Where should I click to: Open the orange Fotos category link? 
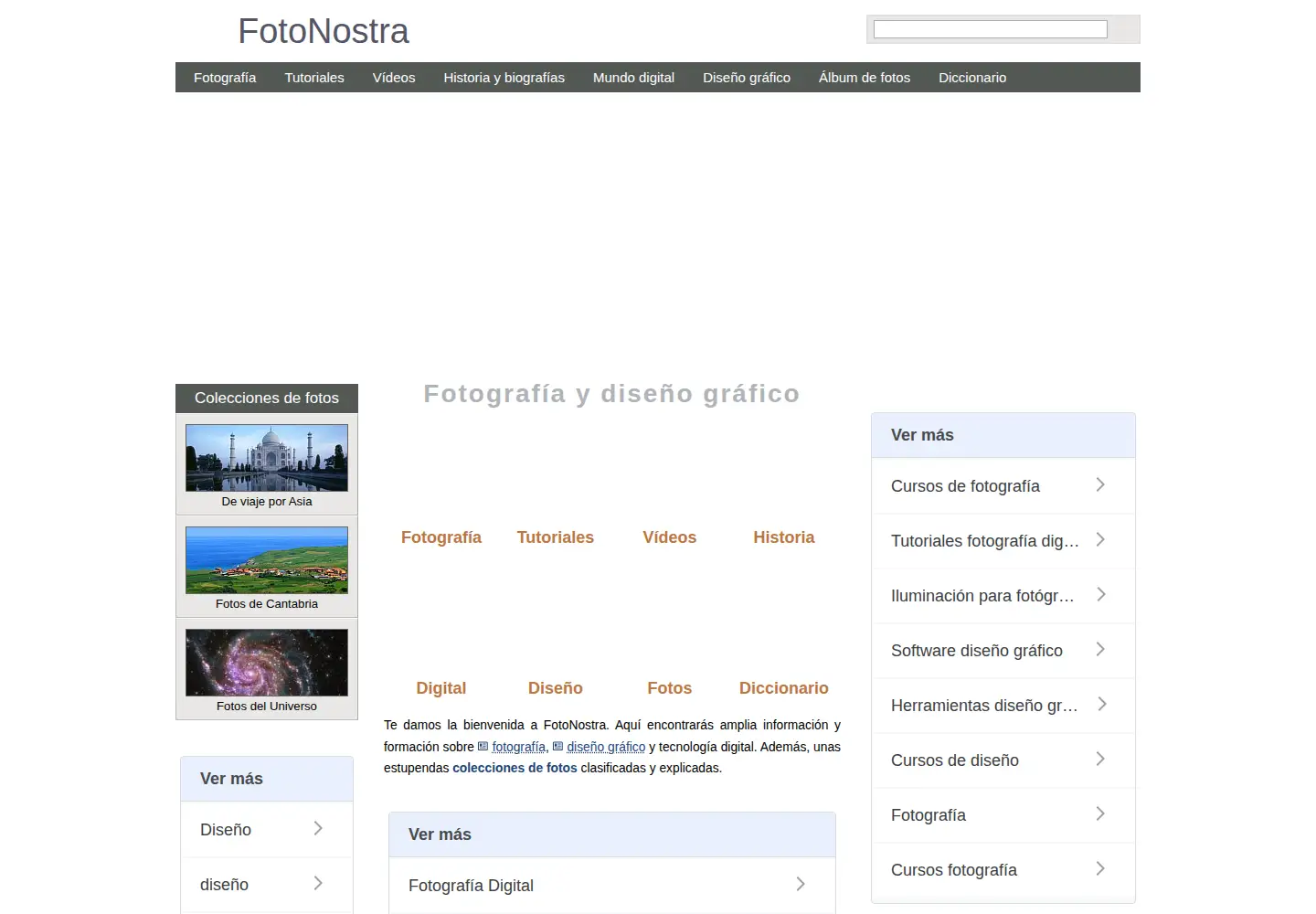click(x=670, y=688)
